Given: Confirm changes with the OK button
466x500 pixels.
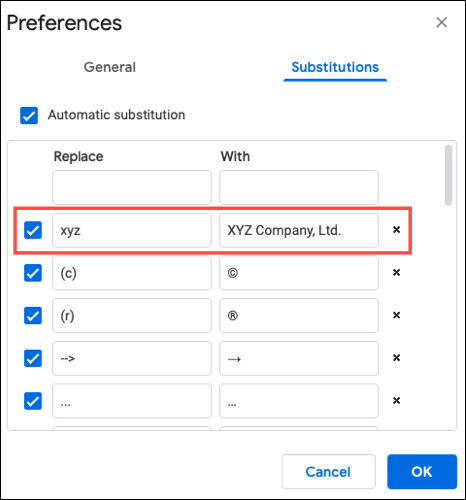Looking at the screenshot, I should click(x=422, y=472).
